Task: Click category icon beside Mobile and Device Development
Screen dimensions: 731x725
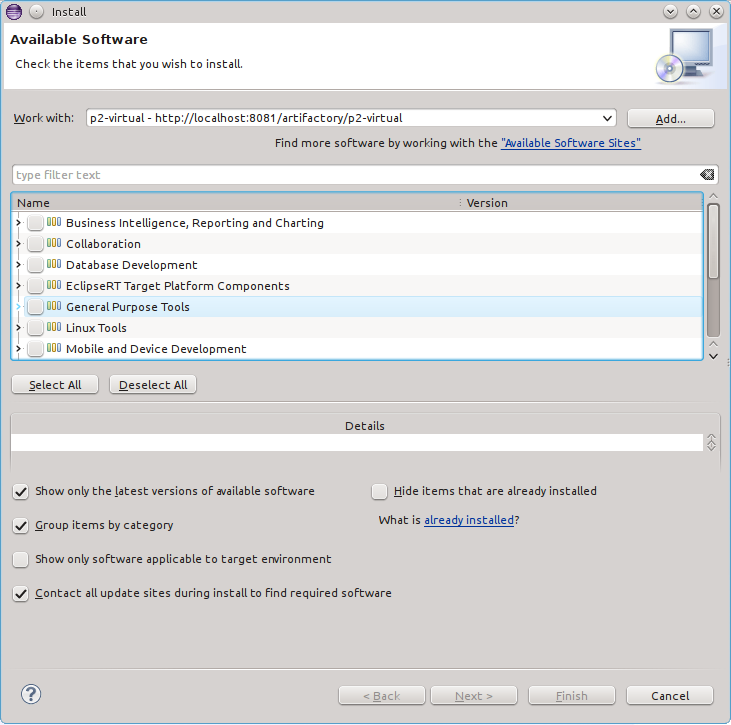Action: 54,348
